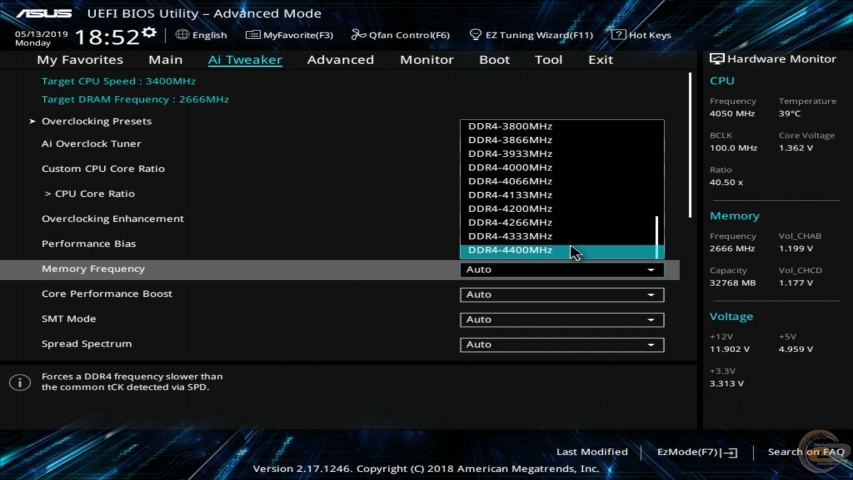
Task: Click Search on FAQ
Action: [806, 452]
